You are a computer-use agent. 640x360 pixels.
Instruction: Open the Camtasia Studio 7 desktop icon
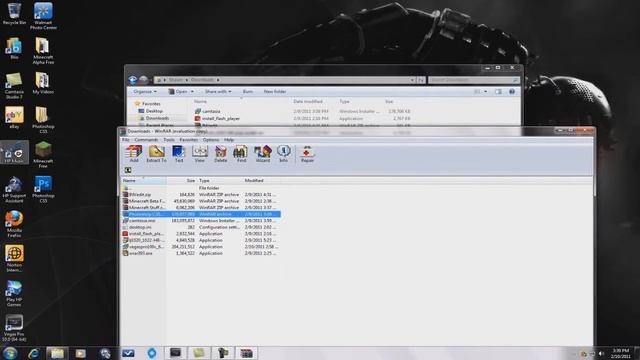pyautogui.click(x=14, y=86)
